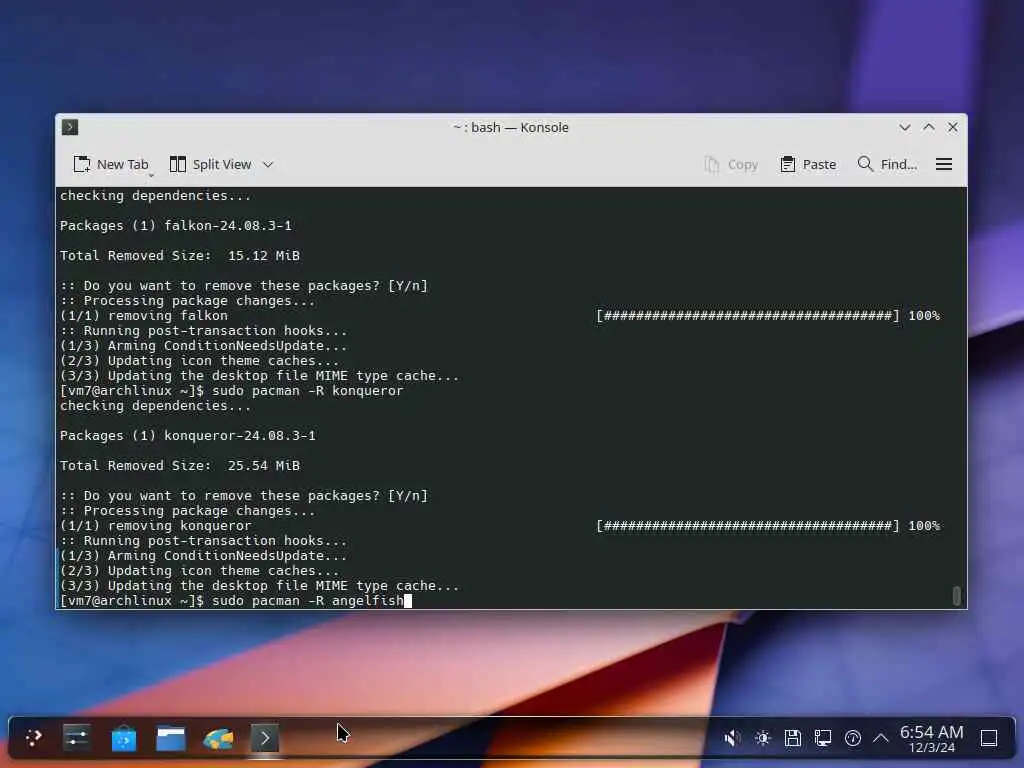This screenshot has height=768, width=1024.
Task: Click the Konsole window icon in title bar
Action: coord(70,127)
